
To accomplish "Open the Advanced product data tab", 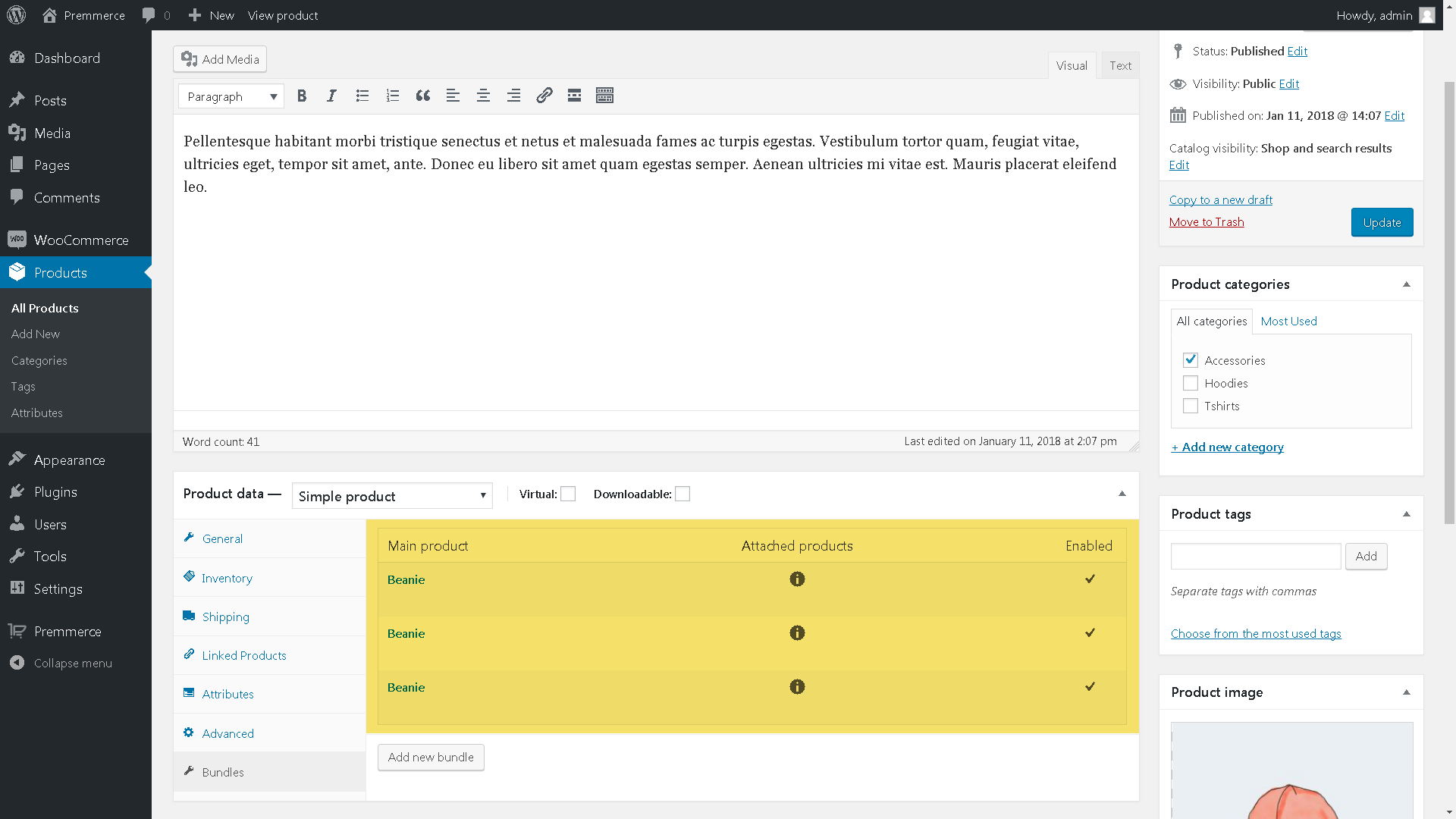I will pos(269,733).
